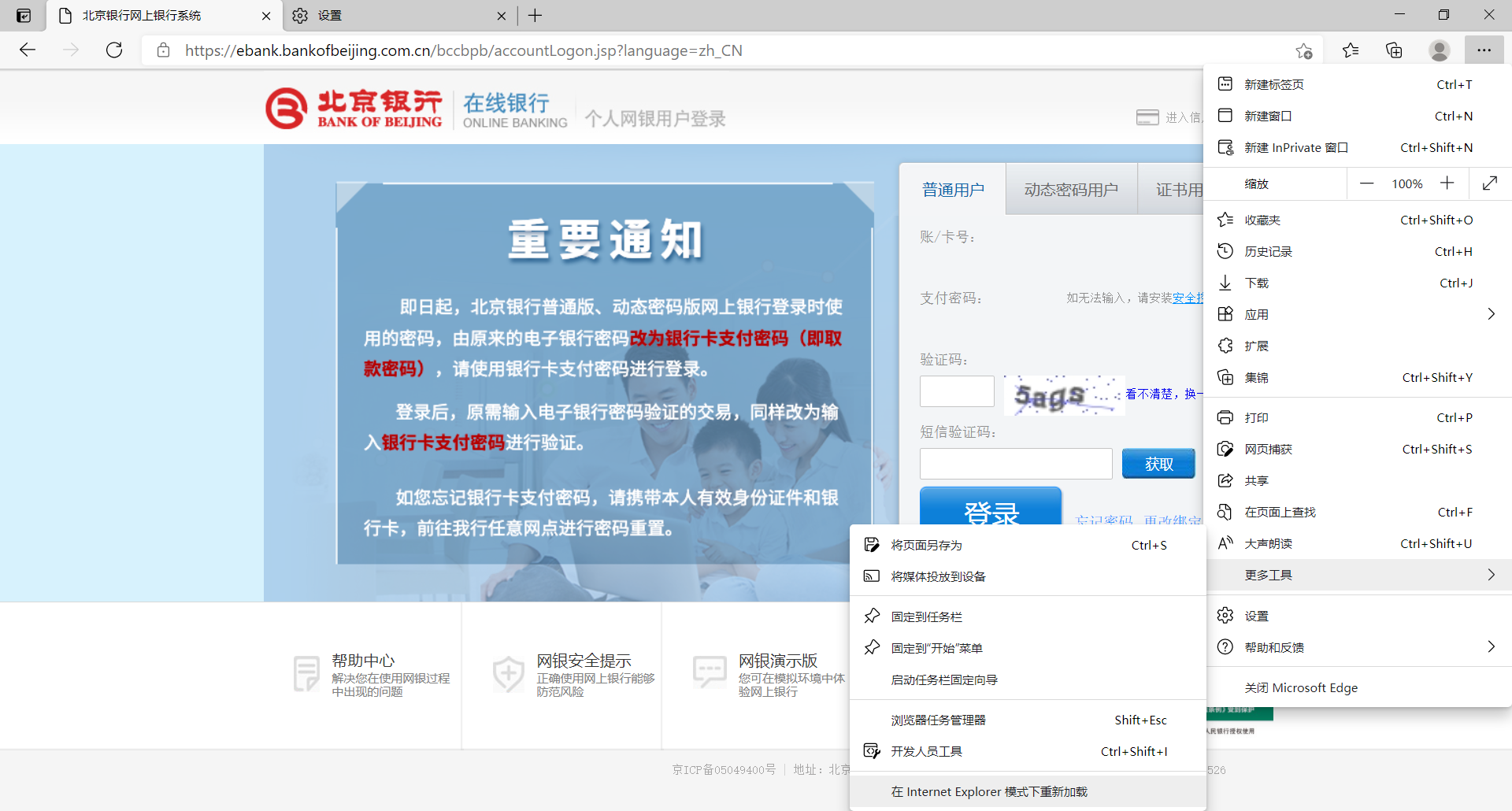The width and height of the screenshot is (1512, 811).
Task: Open 下载 from the menu
Action: 1358,283
